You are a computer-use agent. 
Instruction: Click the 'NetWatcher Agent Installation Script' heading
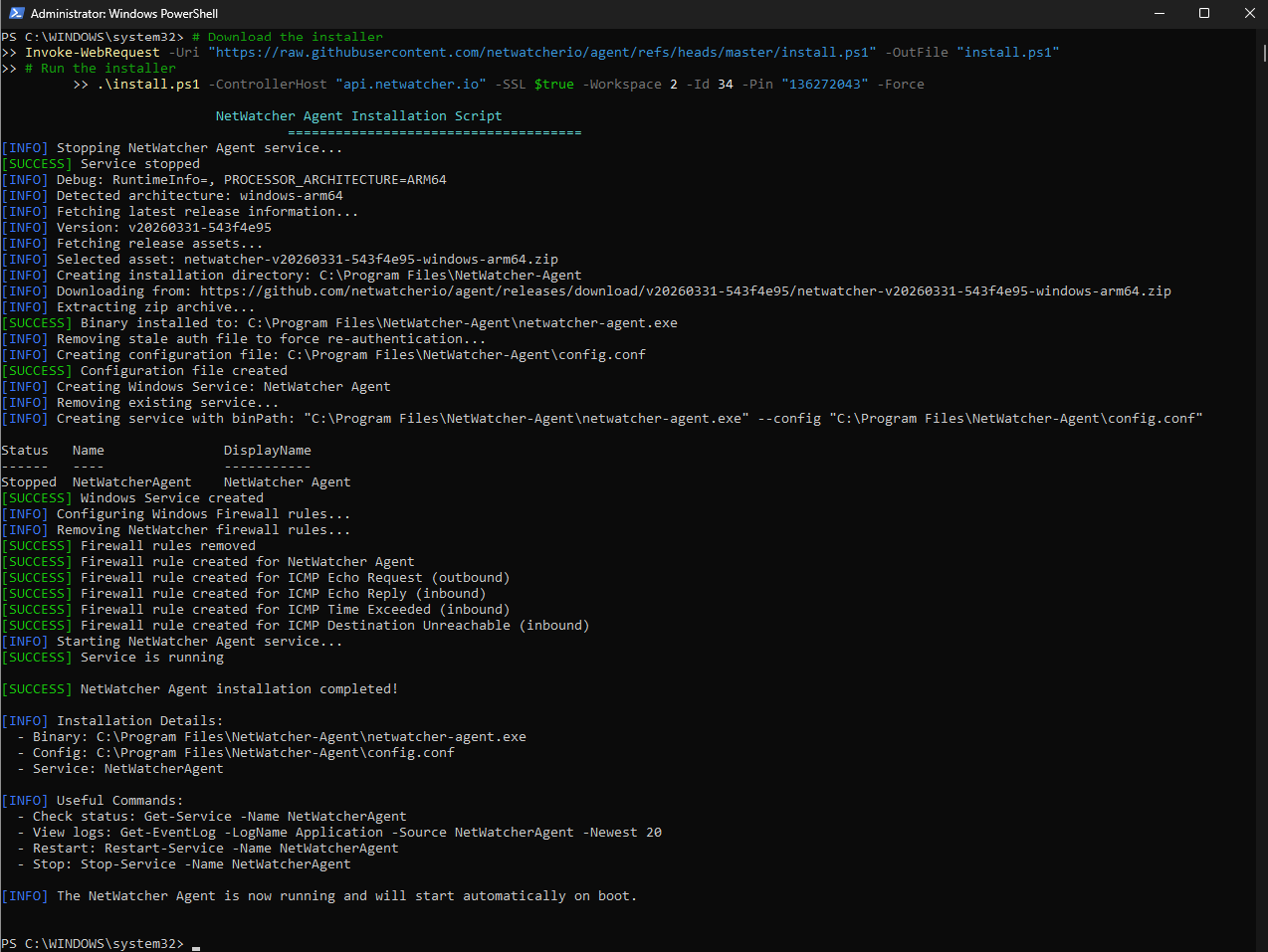pos(358,116)
